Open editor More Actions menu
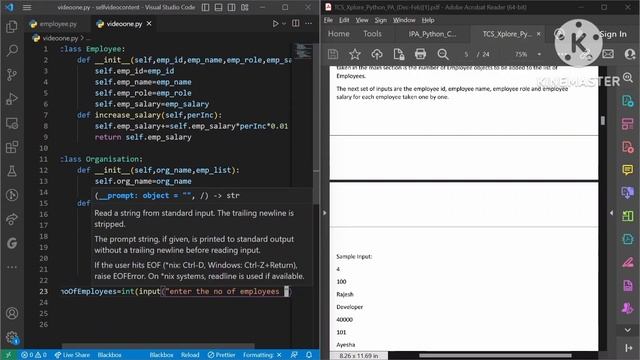 309,24
